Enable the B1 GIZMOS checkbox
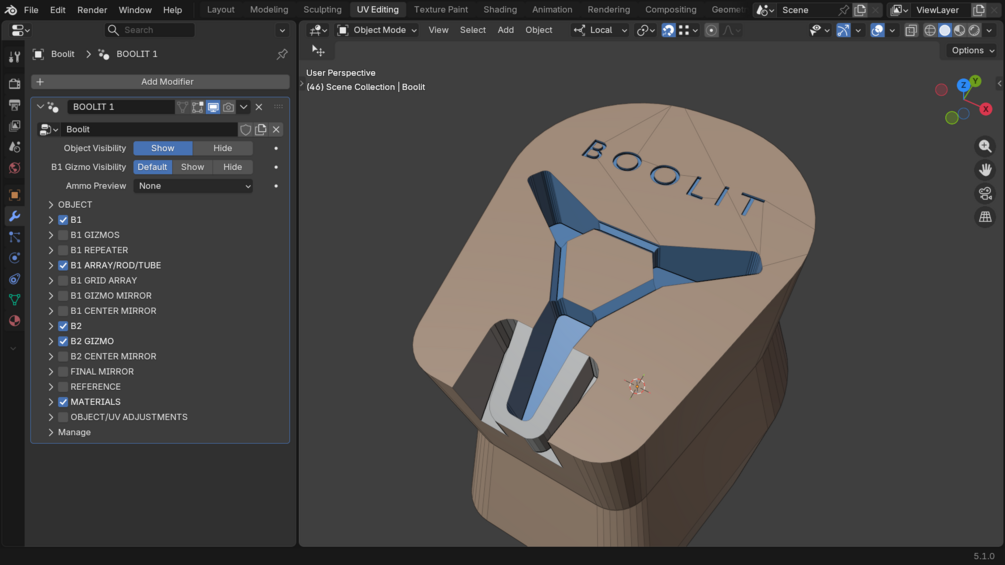The height and width of the screenshot is (565, 1005). click(x=63, y=235)
